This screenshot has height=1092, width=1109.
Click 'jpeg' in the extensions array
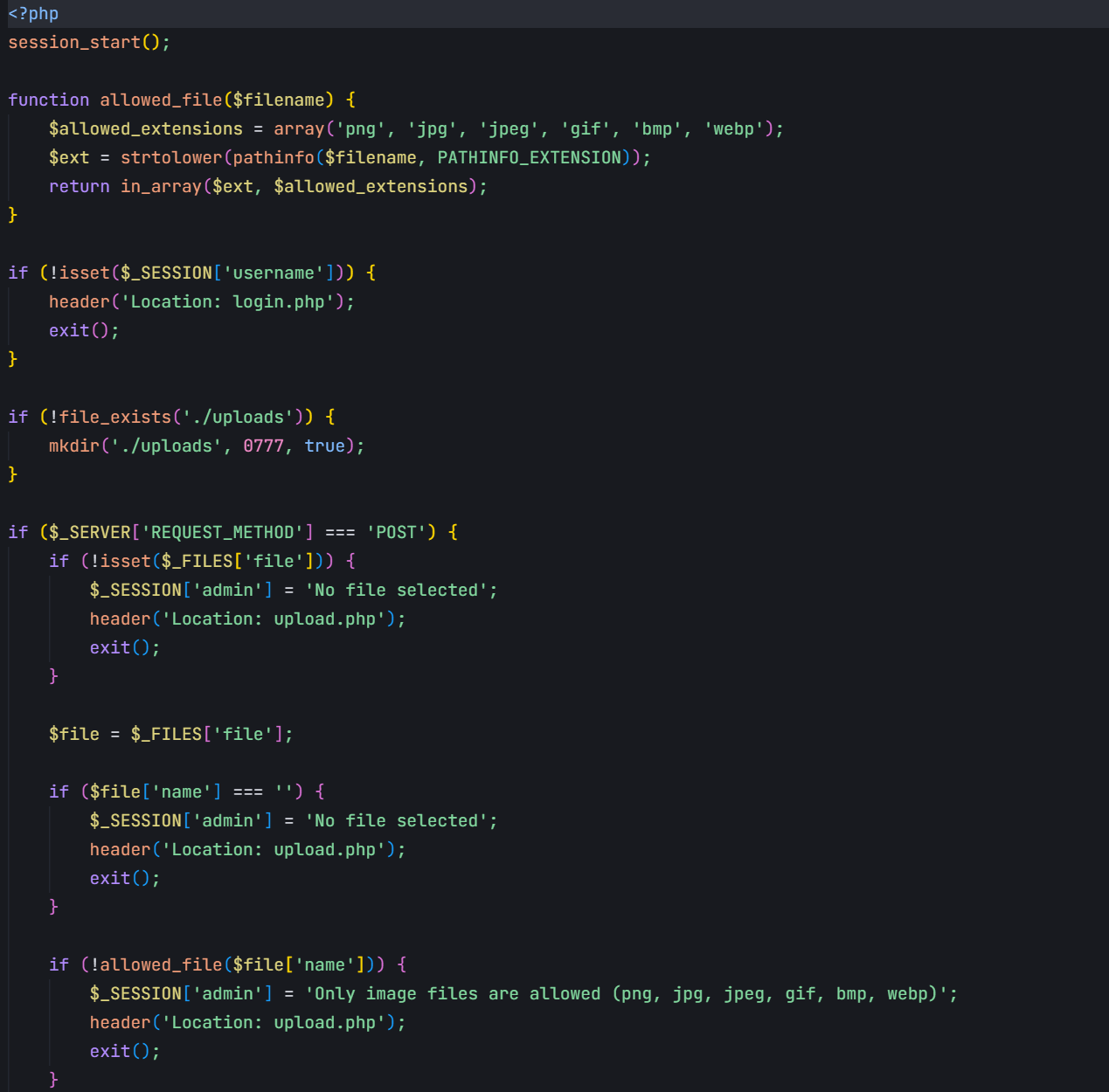[x=509, y=128]
